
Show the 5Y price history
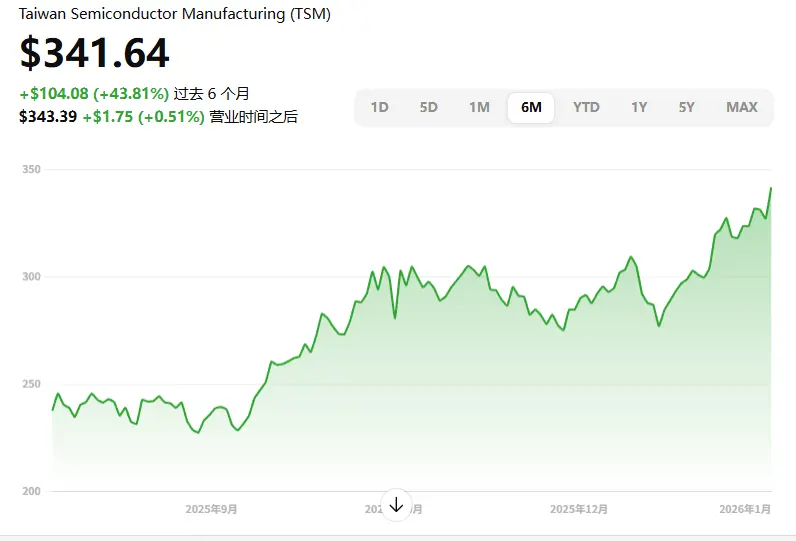coord(686,107)
